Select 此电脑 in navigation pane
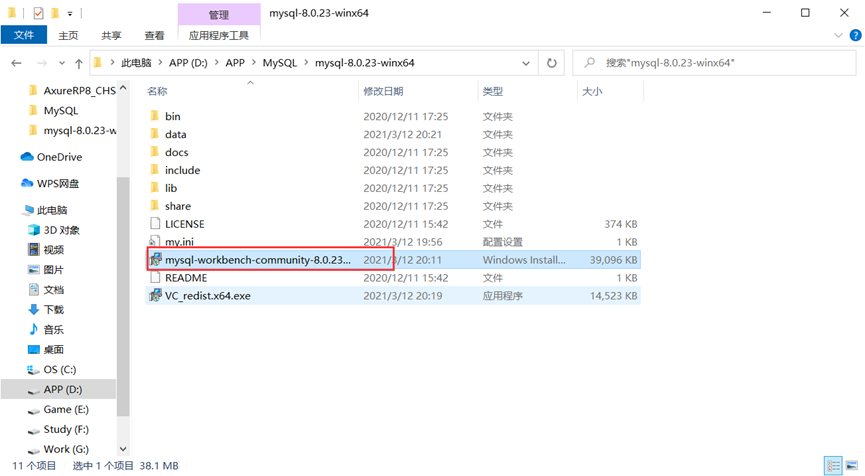This screenshot has height=476, width=865. click(x=45, y=210)
